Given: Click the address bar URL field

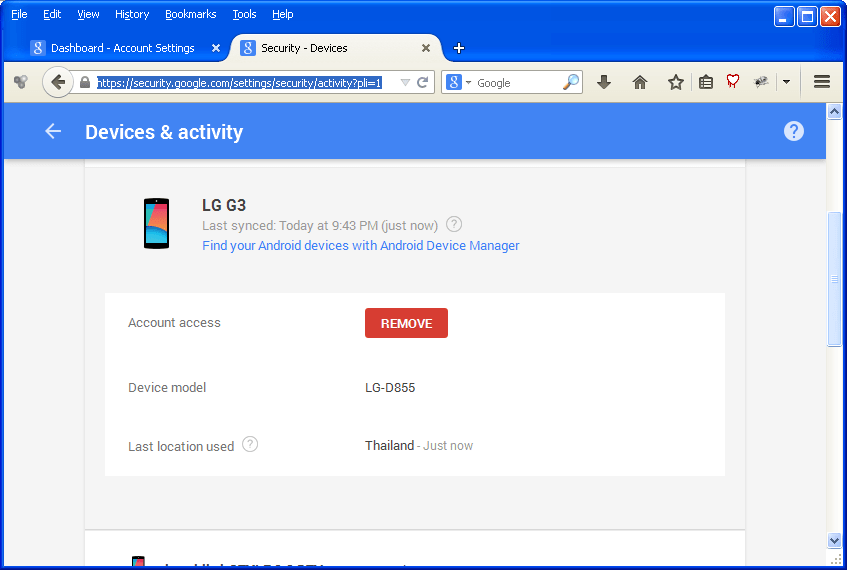Looking at the screenshot, I should [239, 83].
